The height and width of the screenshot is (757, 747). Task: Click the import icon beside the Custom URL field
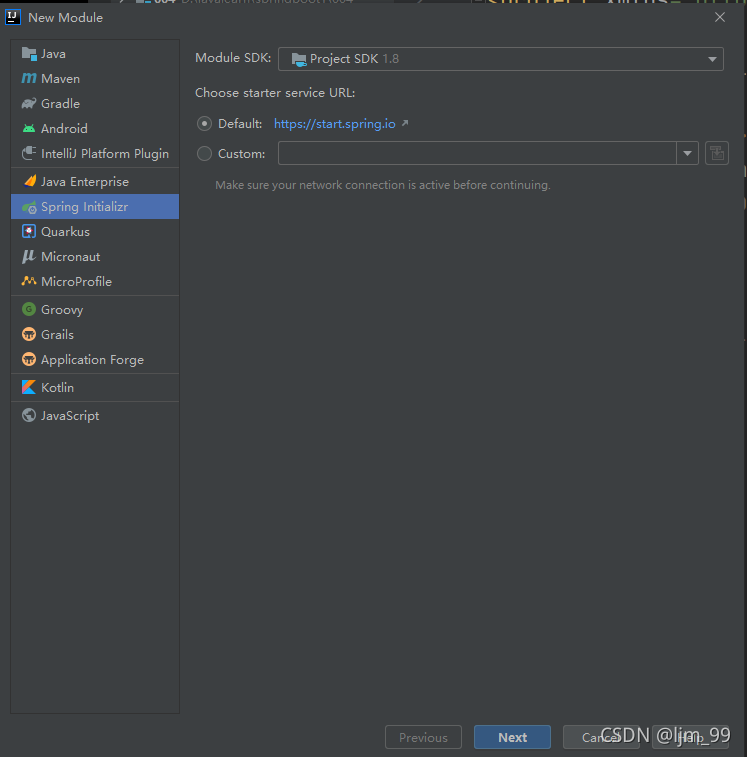tap(717, 153)
